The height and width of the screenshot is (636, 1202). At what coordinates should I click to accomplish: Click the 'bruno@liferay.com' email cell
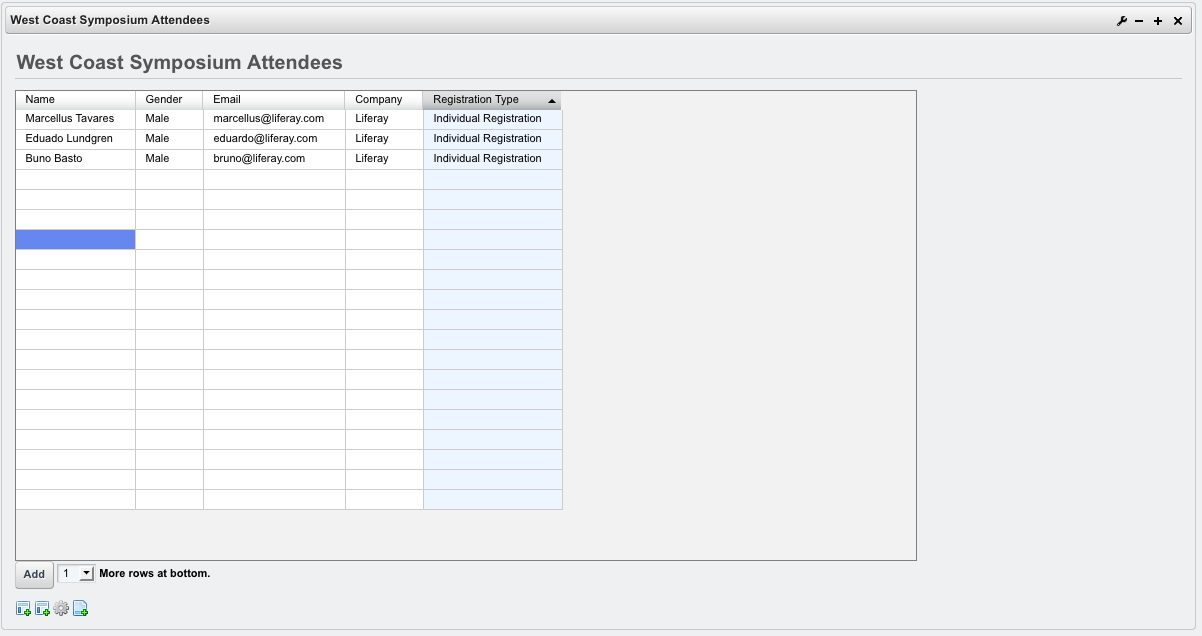pos(274,159)
